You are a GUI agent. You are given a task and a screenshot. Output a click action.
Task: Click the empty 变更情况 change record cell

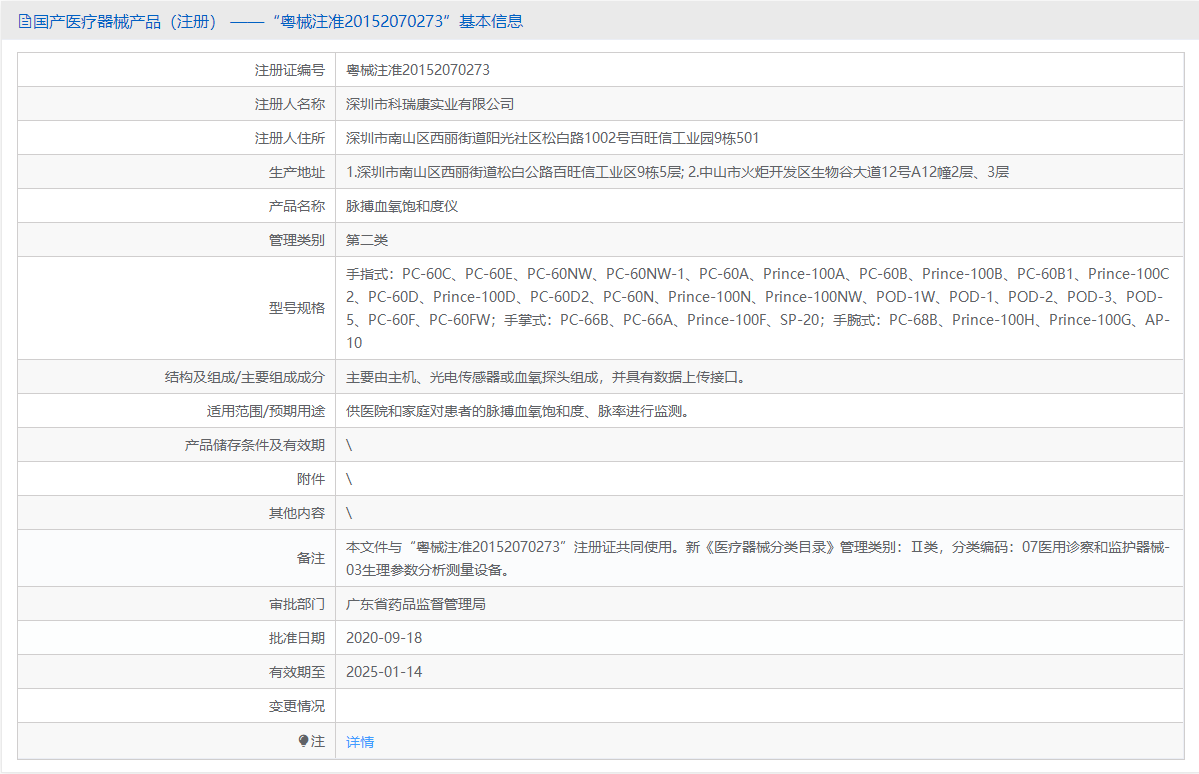[600, 705]
